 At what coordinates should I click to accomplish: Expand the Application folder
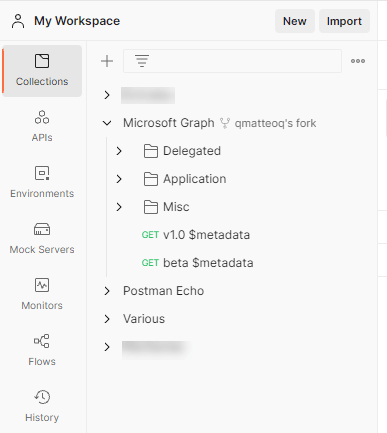tap(119, 179)
